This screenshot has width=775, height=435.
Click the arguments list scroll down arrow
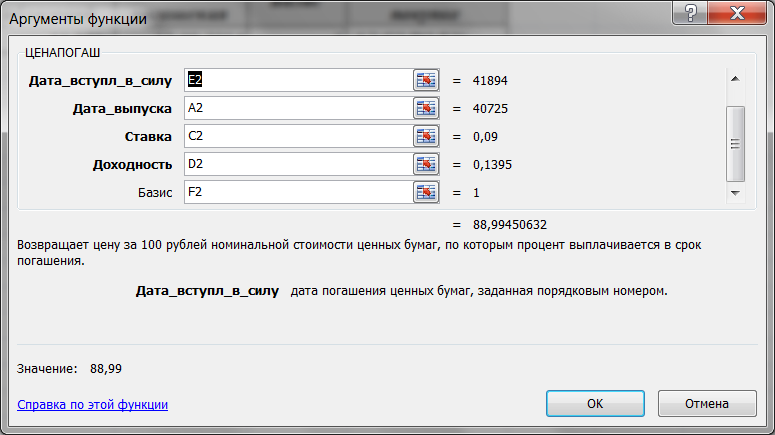[735, 193]
